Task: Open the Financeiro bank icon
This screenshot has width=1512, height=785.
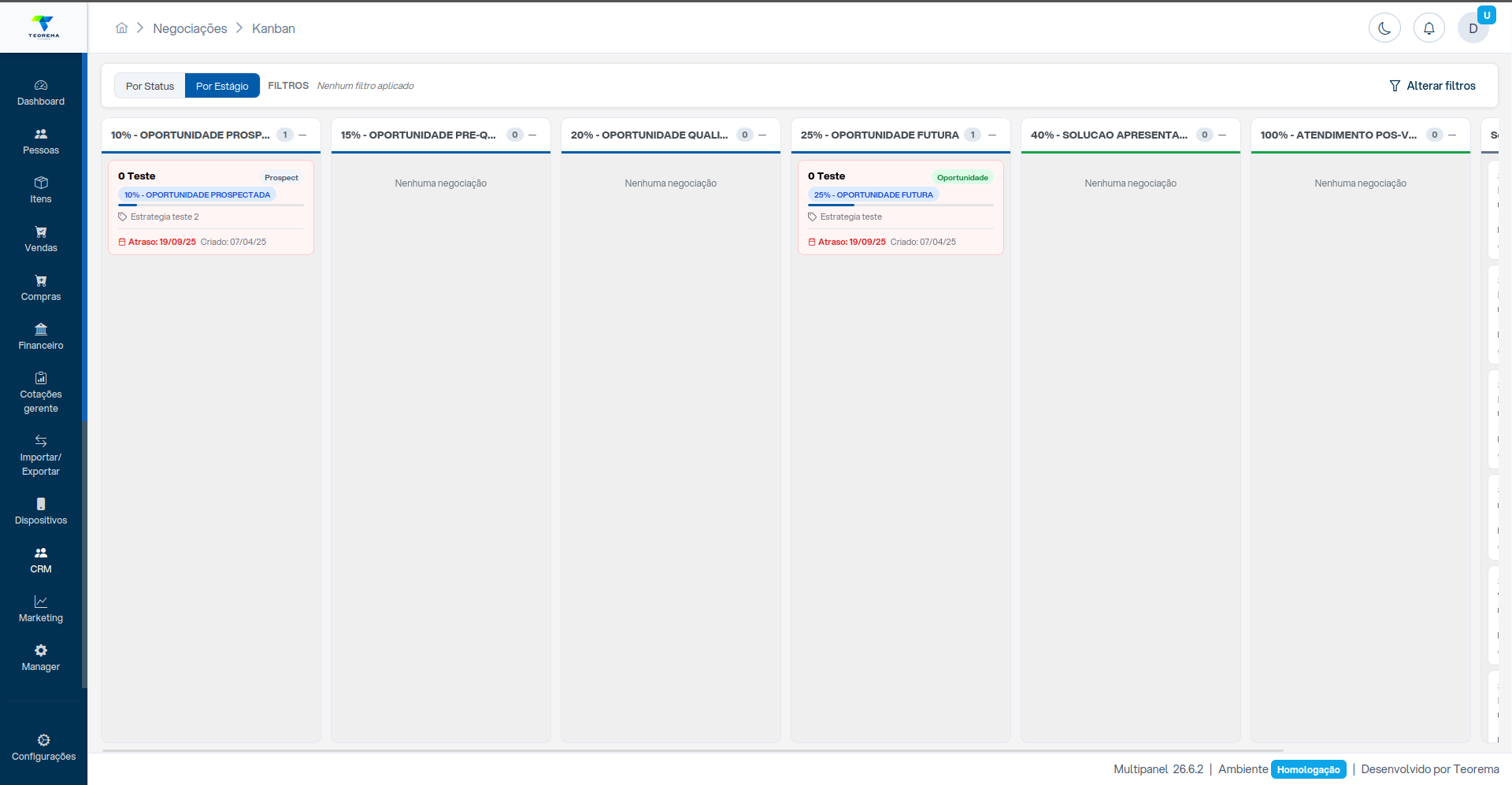Action: click(41, 329)
